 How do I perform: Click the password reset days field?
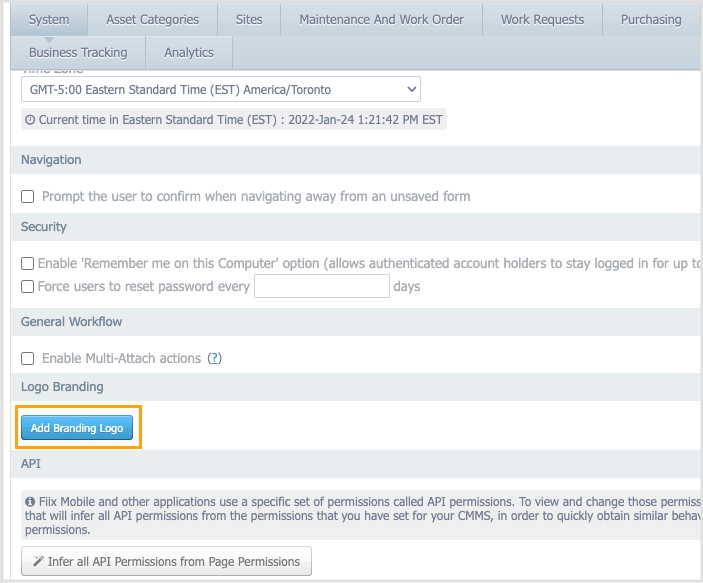[x=322, y=286]
